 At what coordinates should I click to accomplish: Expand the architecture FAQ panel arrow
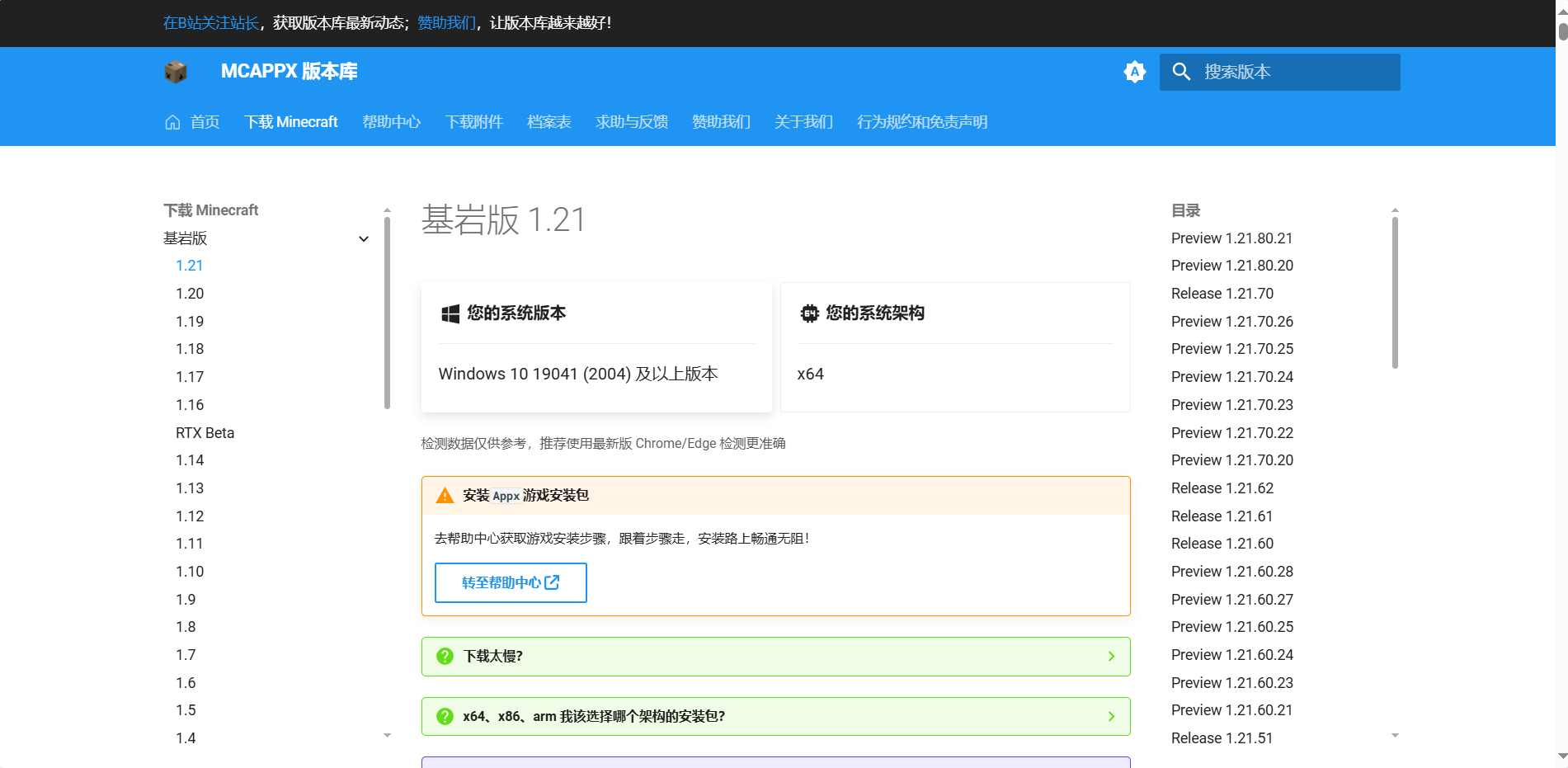(1111, 716)
